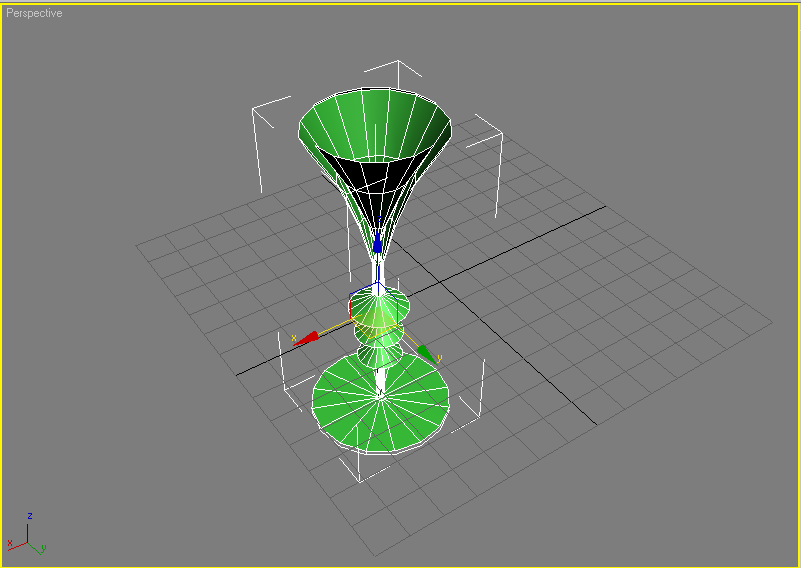Select the circular base of the goblet
The height and width of the screenshot is (568, 801).
pyautogui.click(x=381, y=404)
